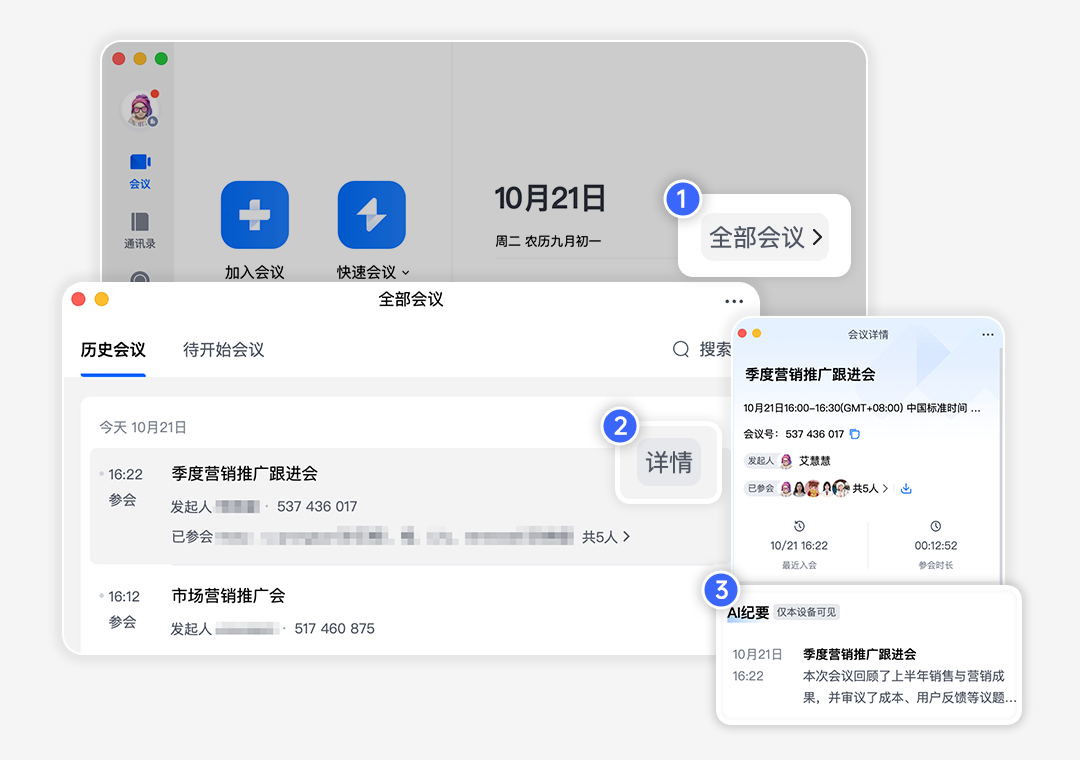Screen dimensions: 1080x760
Task: Switch to the 历史会议 tab
Action: click(113, 350)
